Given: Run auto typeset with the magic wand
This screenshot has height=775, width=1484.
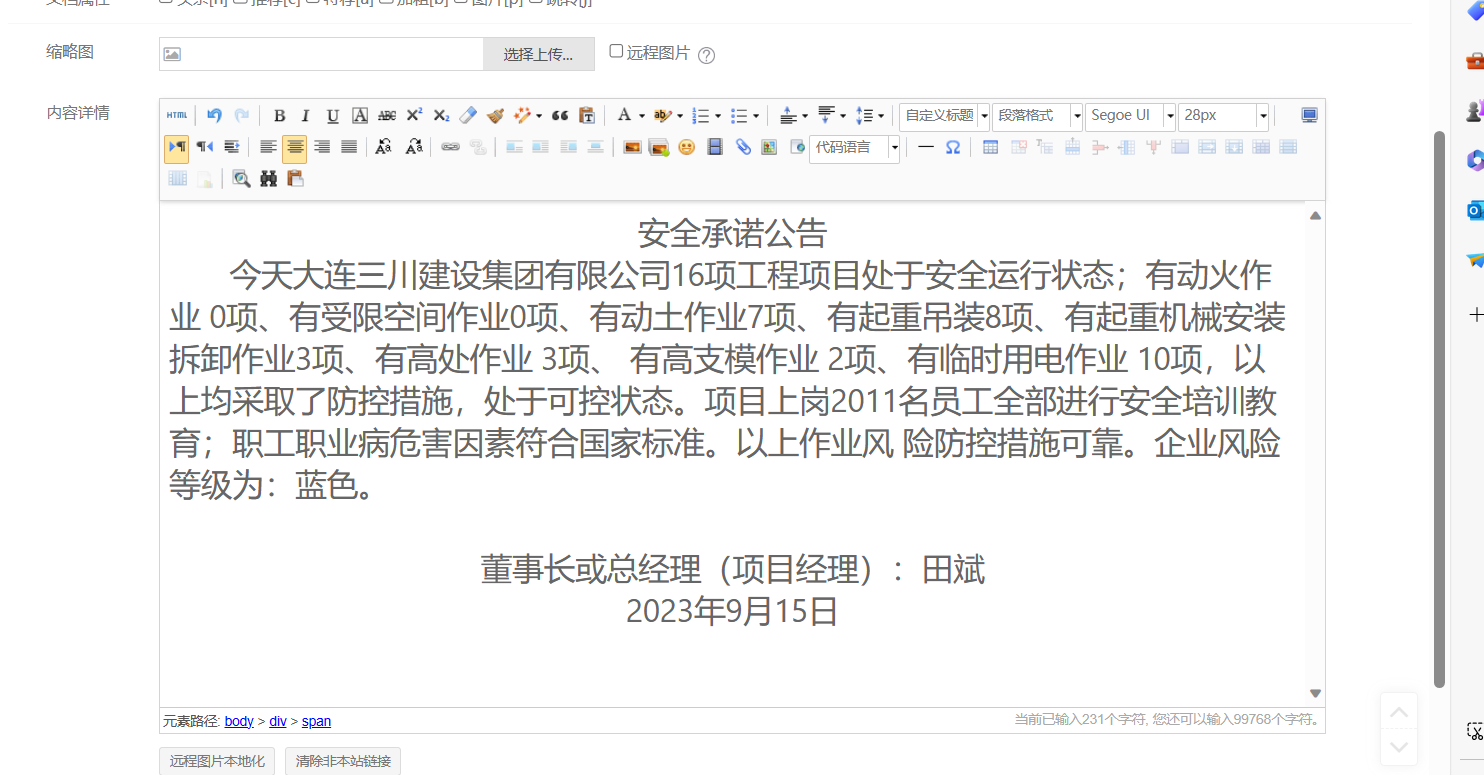Looking at the screenshot, I should 522,115.
